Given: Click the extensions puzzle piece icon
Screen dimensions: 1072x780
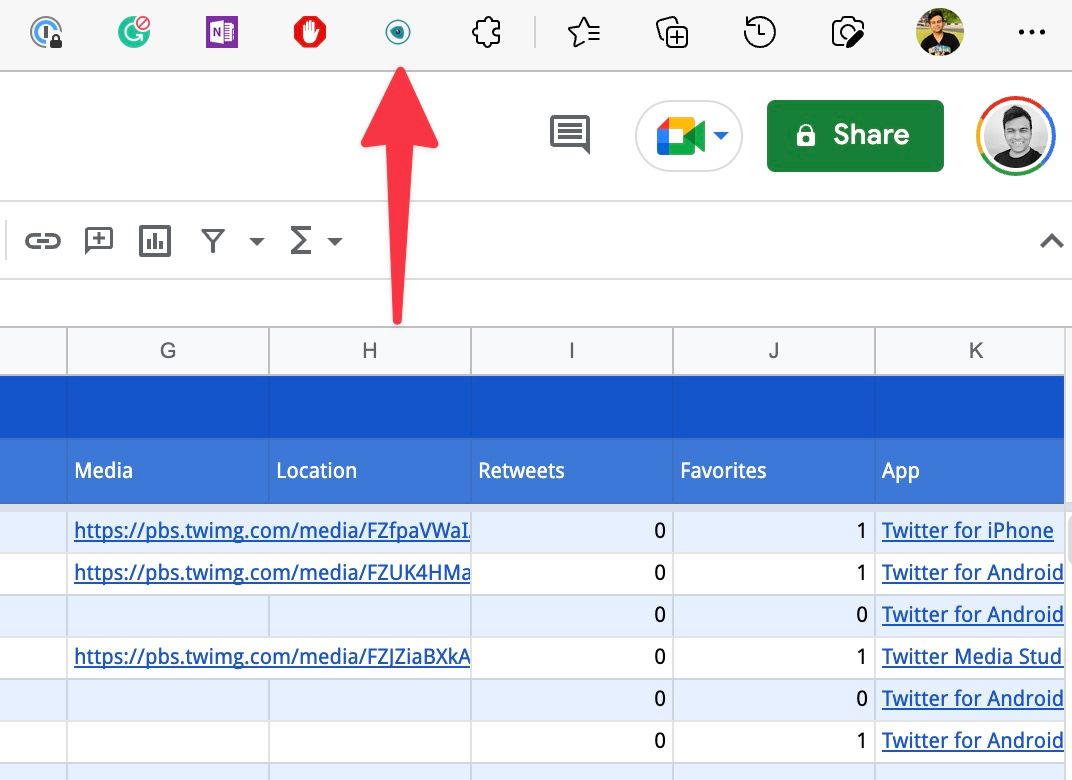Looking at the screenshot, I should pyautogui.click(x=485, y=32).
